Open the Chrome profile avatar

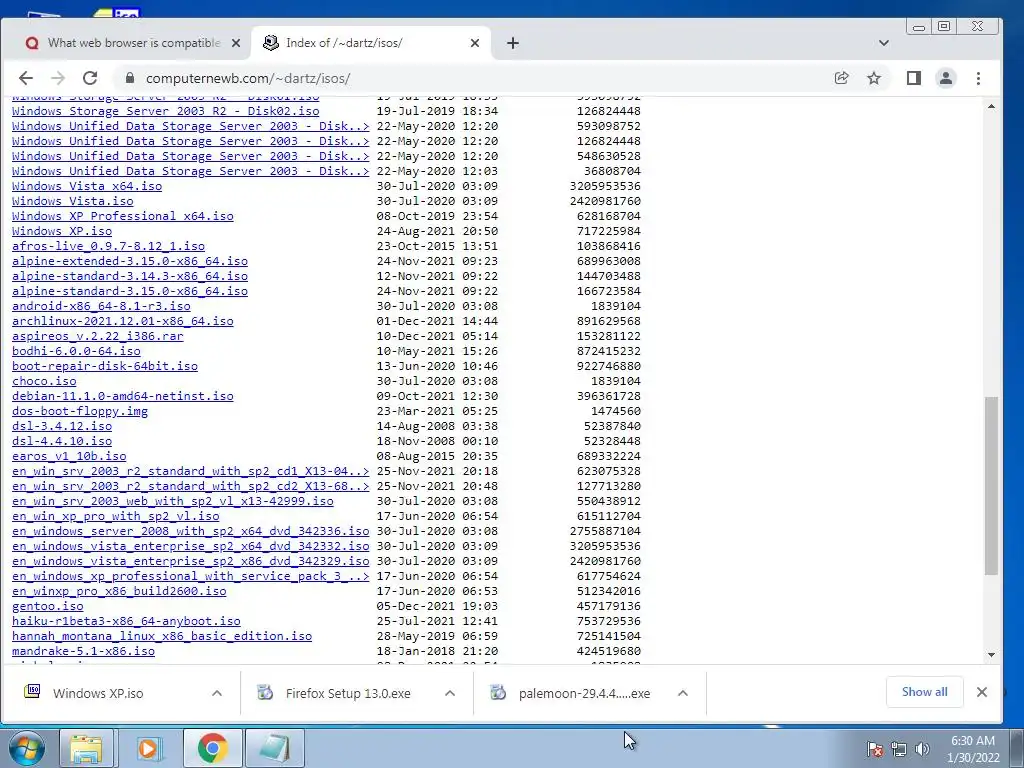[x=946, y=78]
